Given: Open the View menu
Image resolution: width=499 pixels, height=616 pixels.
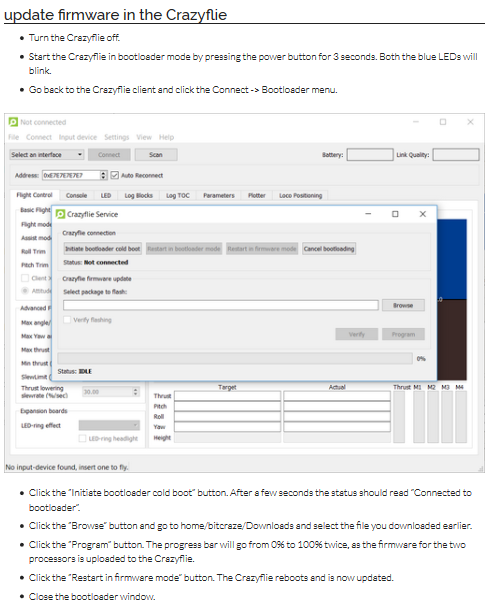Looking at the screenshot, I should click(x=144, y=137).
